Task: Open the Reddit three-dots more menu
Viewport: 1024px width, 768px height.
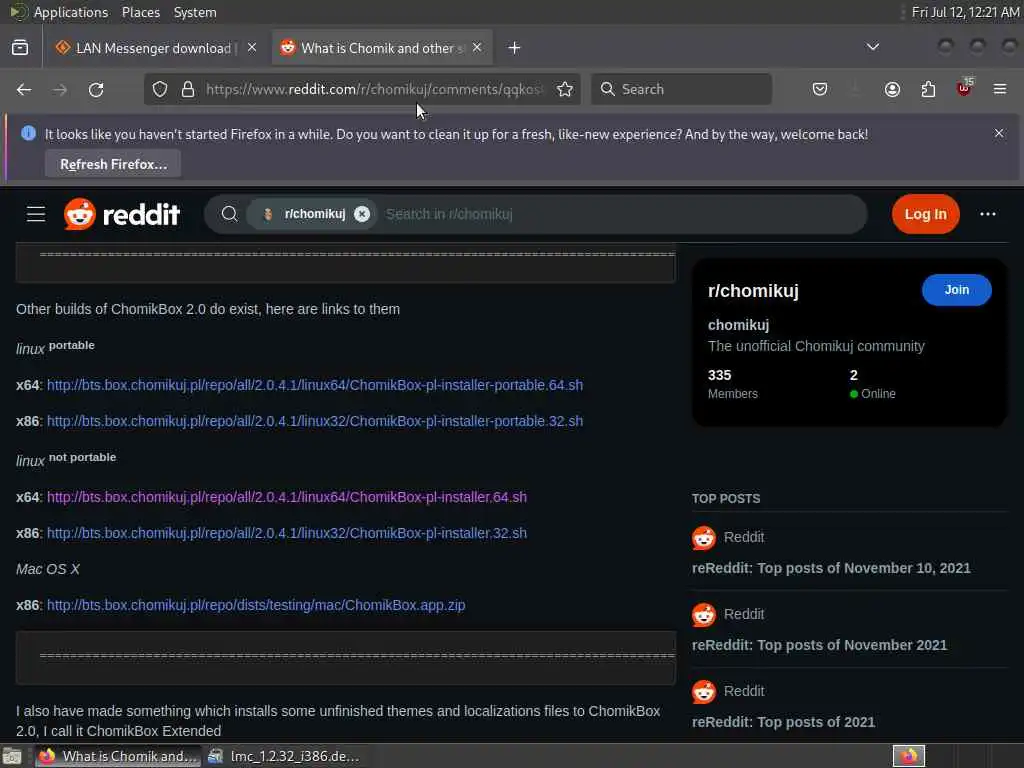Action: pos(987,214)
